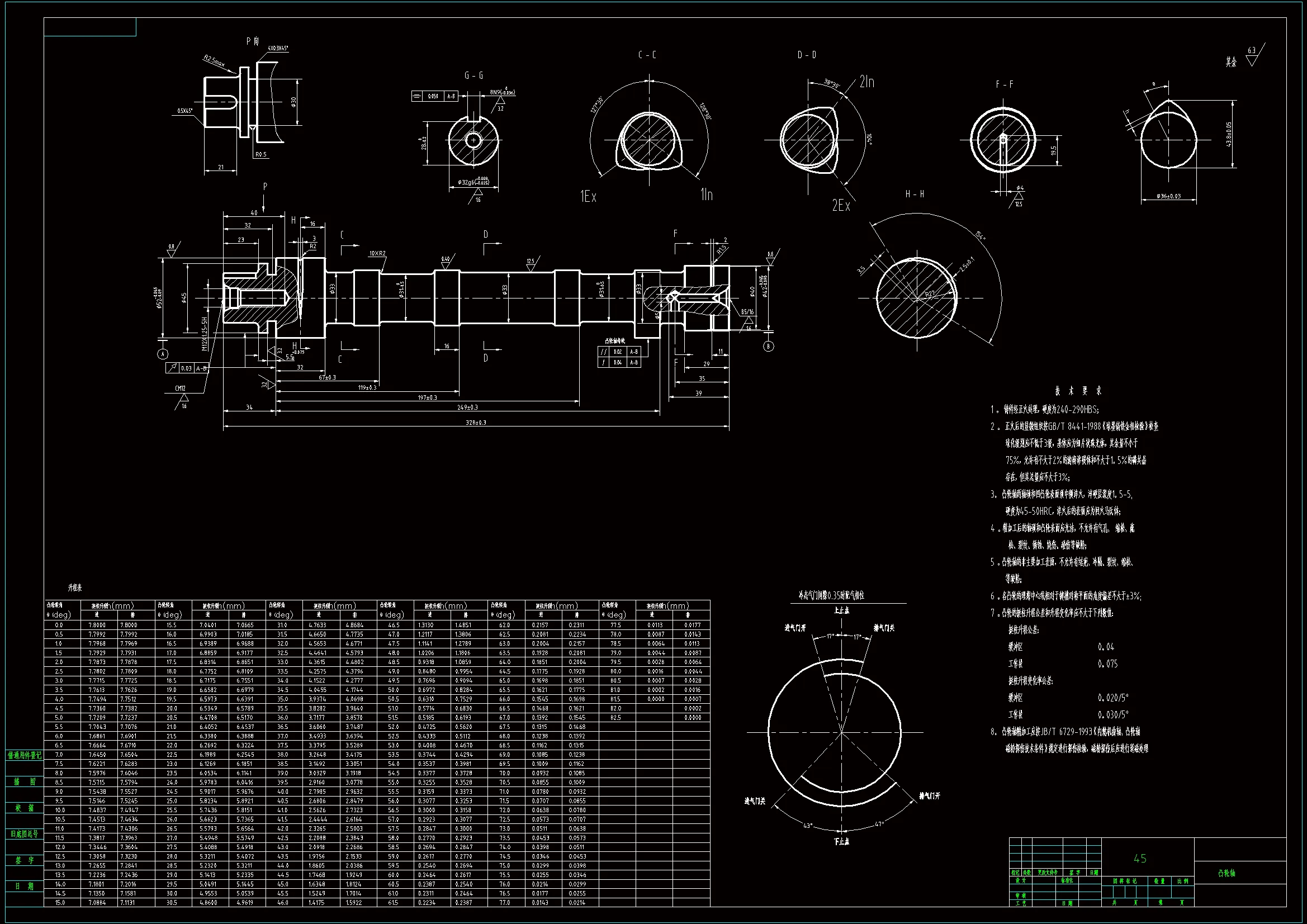Click the C-C section view title
The height and width of the screenshot is (924, 1307).
[x=647, y=55]
